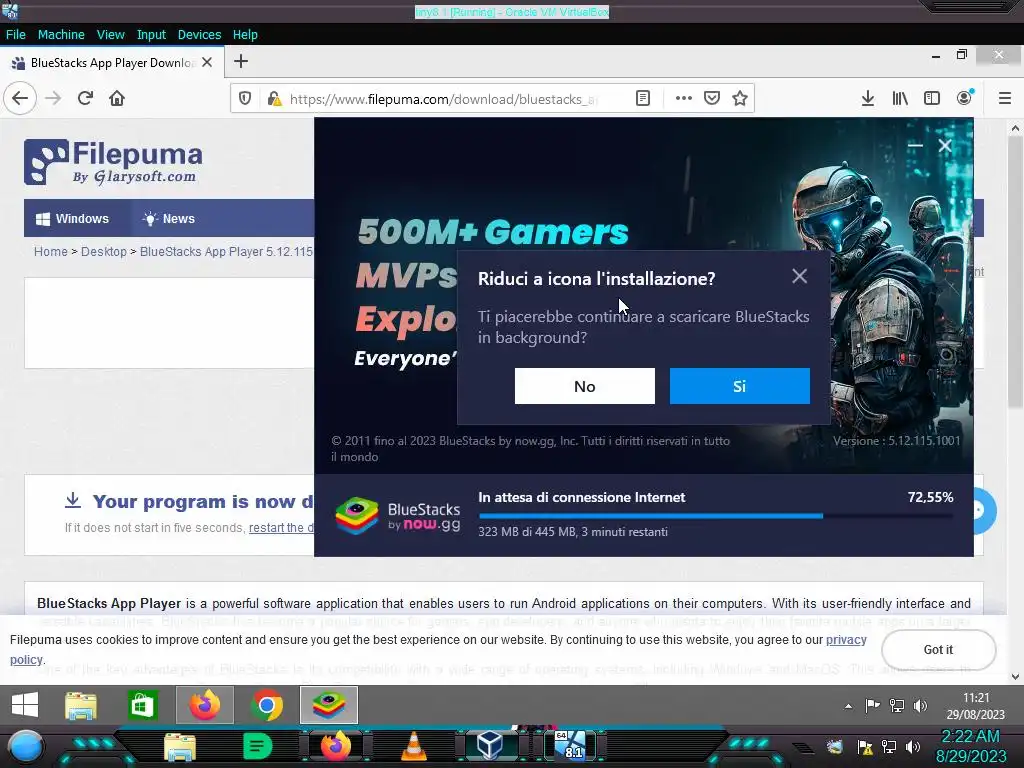The width and height of the screenshot is (1024, 768).
Task: Open the guest Windows Start button
Action: coord(25,705)
